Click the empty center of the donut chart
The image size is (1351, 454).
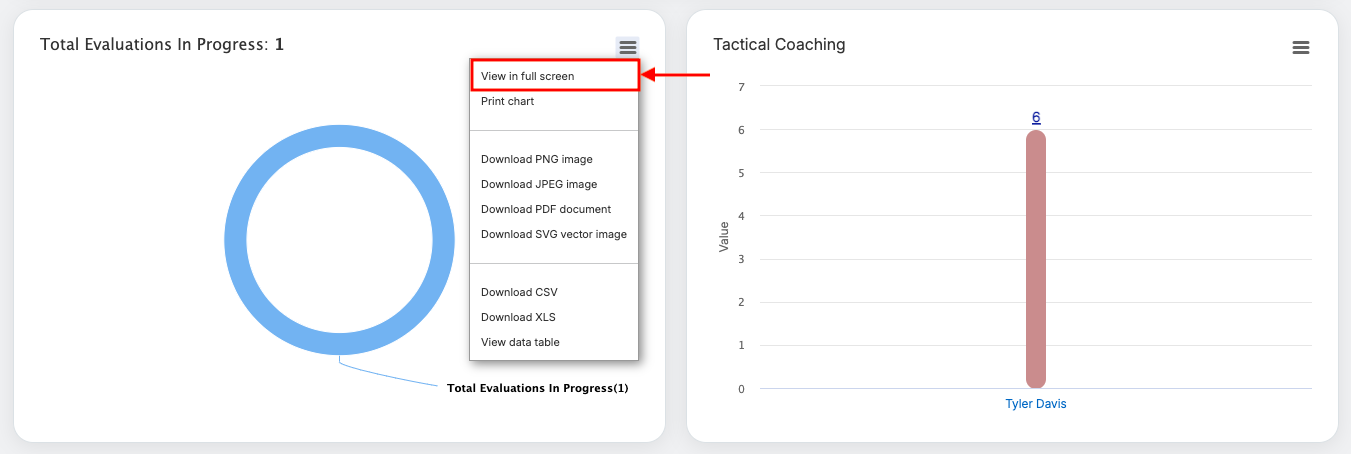[339, 242]
